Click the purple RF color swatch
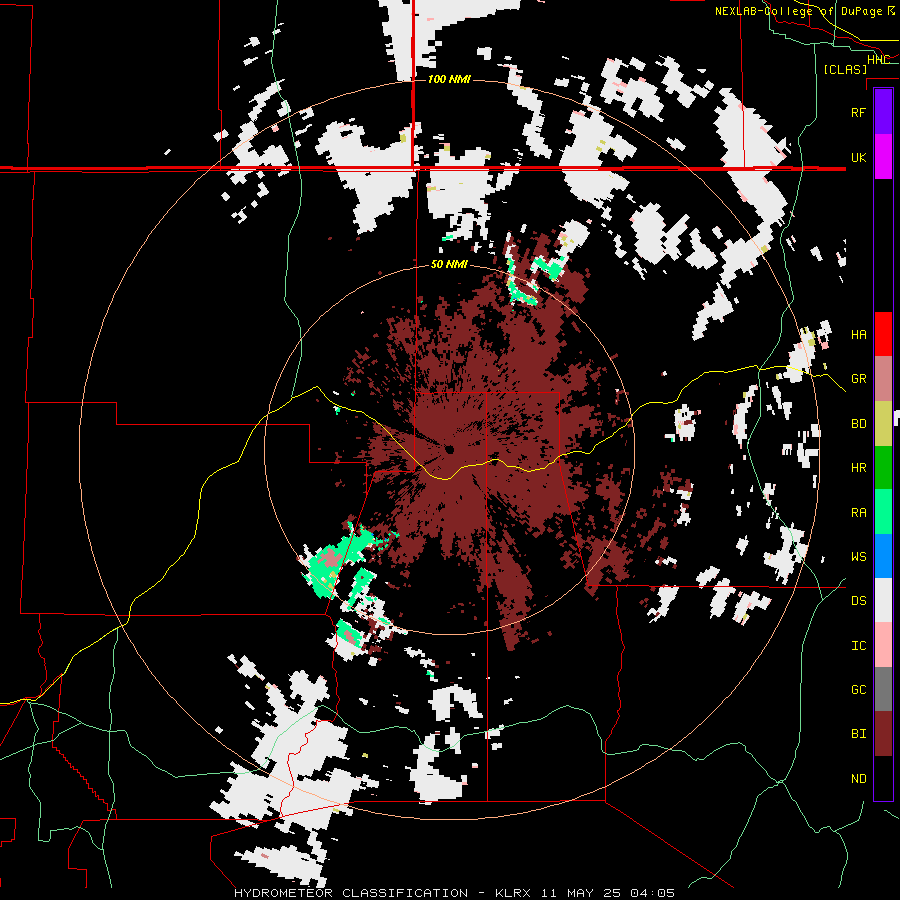The width and height of the screenshot is (900, 900). pos(883,112)
